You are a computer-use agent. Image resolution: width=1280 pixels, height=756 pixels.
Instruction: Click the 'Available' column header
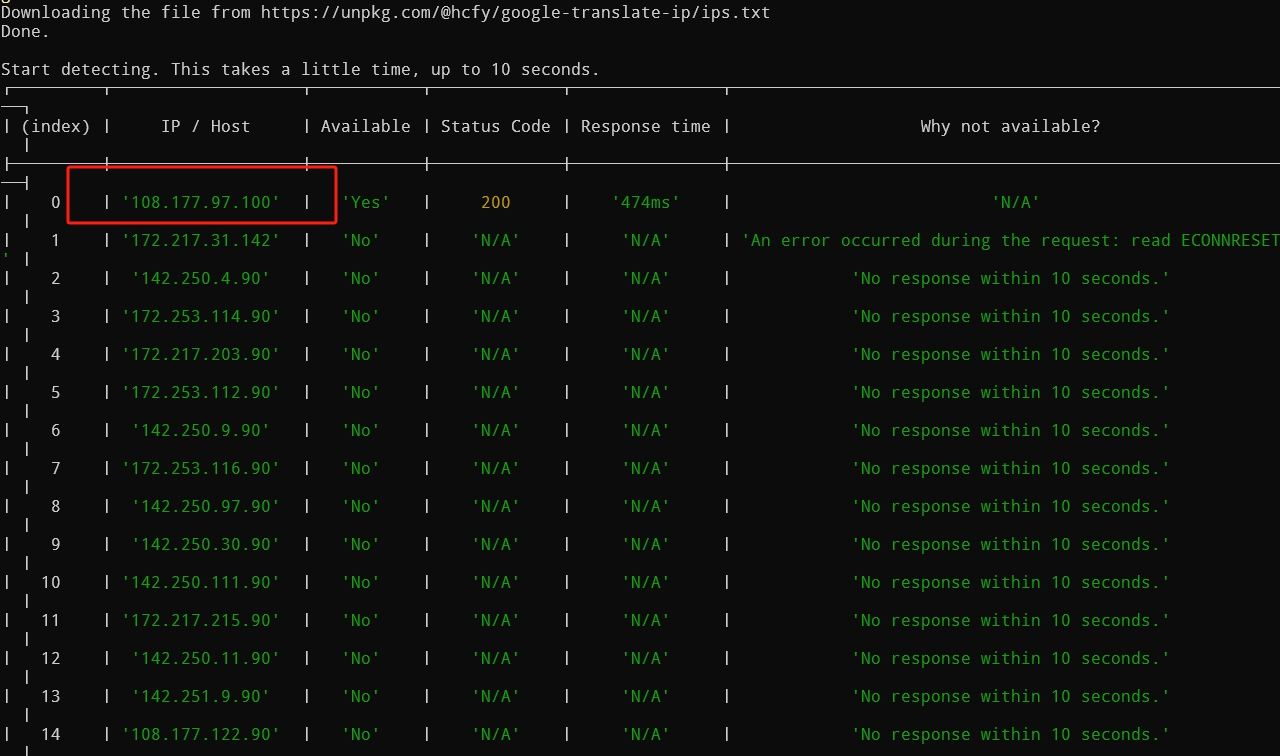pyautogui.click(x=366, y=126)
